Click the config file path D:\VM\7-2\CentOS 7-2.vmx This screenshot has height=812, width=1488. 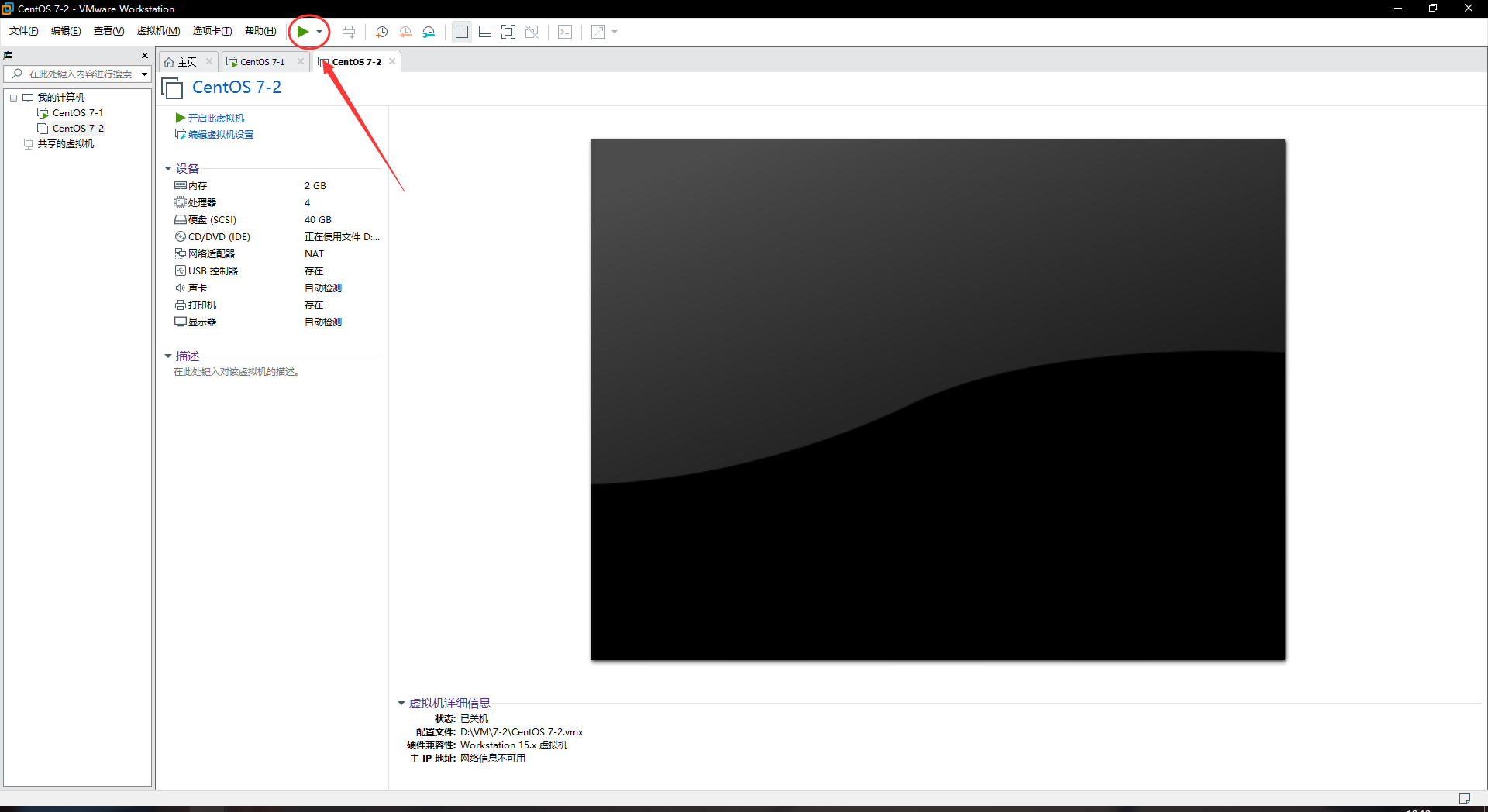[522, 732]
